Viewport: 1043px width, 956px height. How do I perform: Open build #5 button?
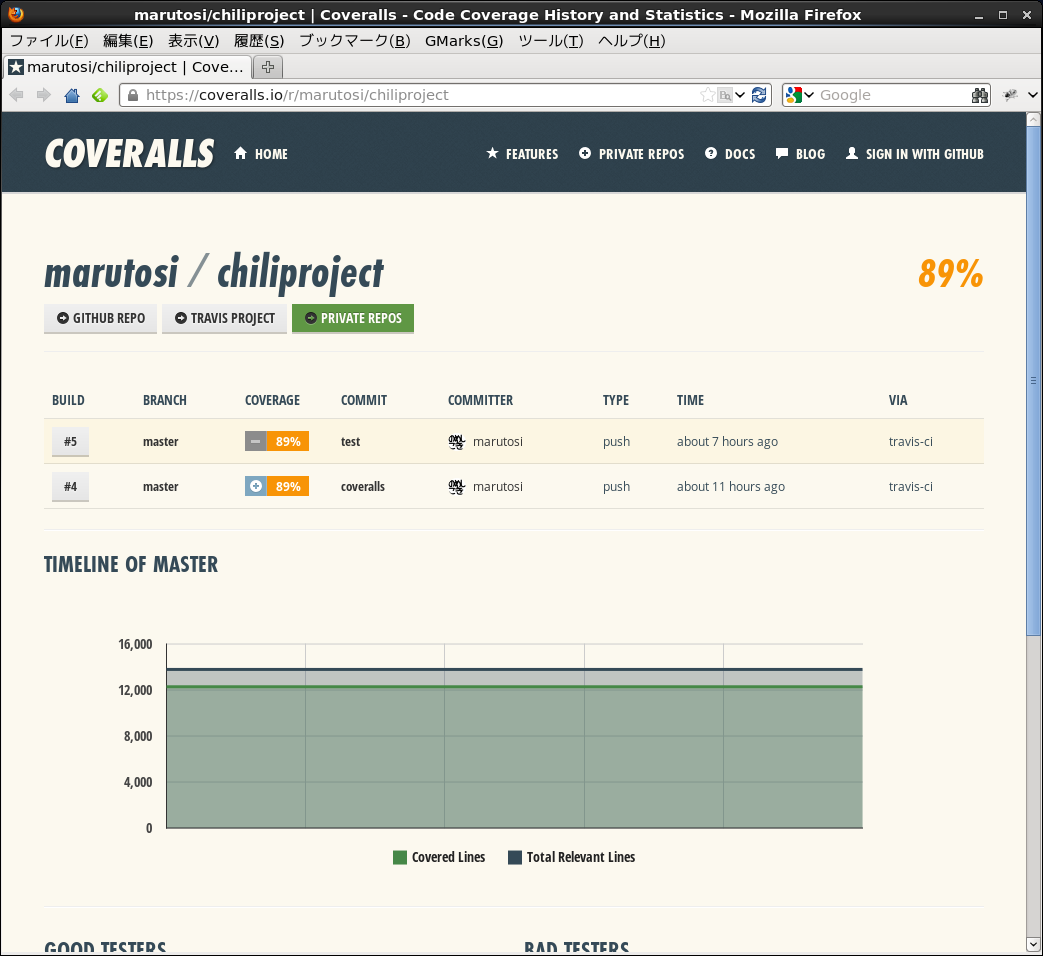click(x=71, y=442)
